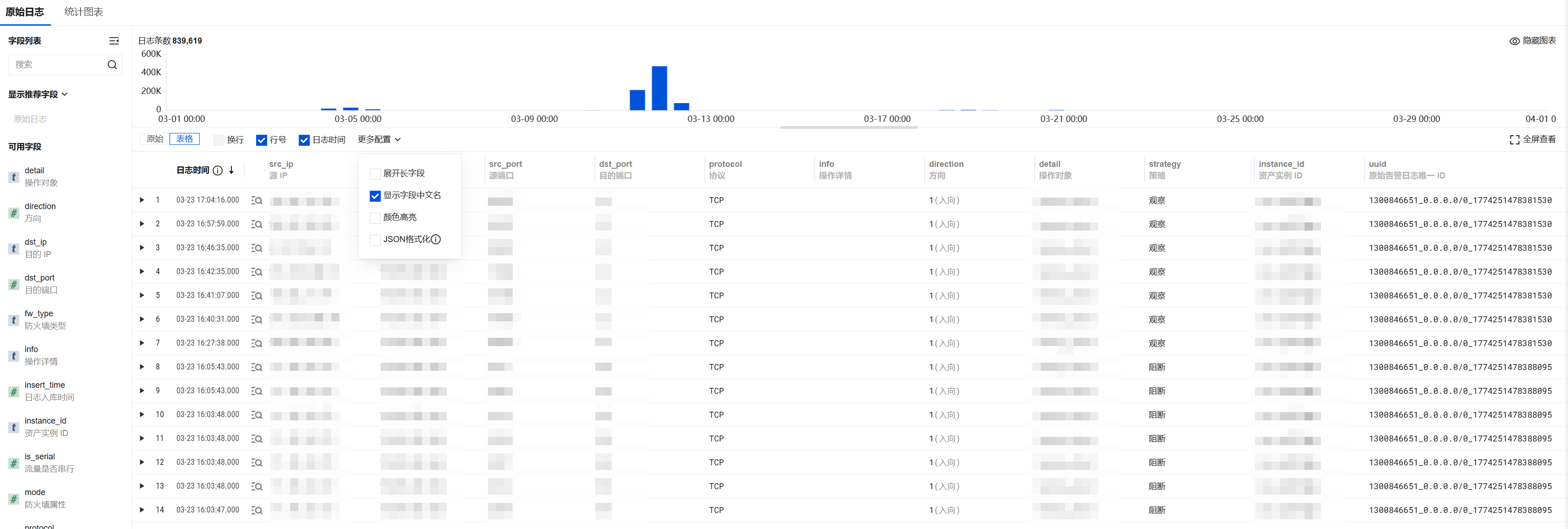The width and height of the screenshot is (1568, 529).
Task: Switch to the statistics chart tab
Action: coord(83,11)
